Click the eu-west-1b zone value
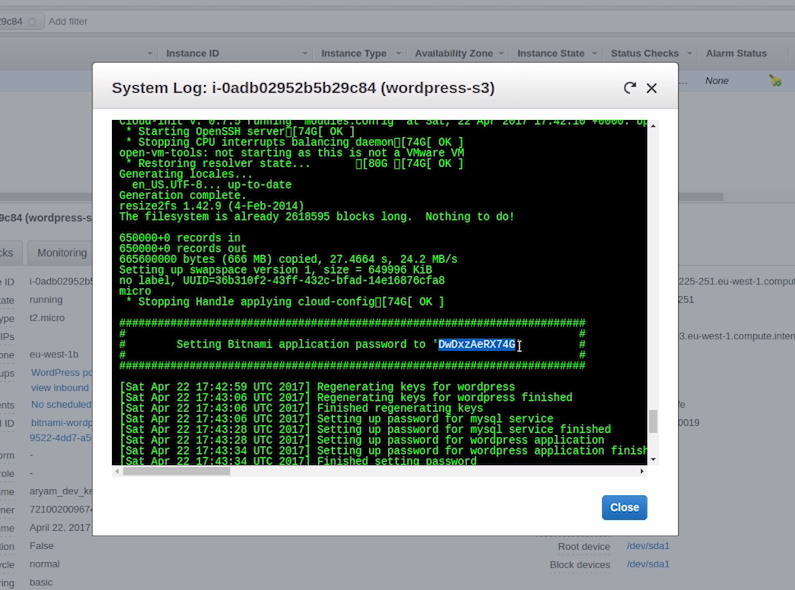The height and width of the screenshot is (590, 795). tap(54, 354)
